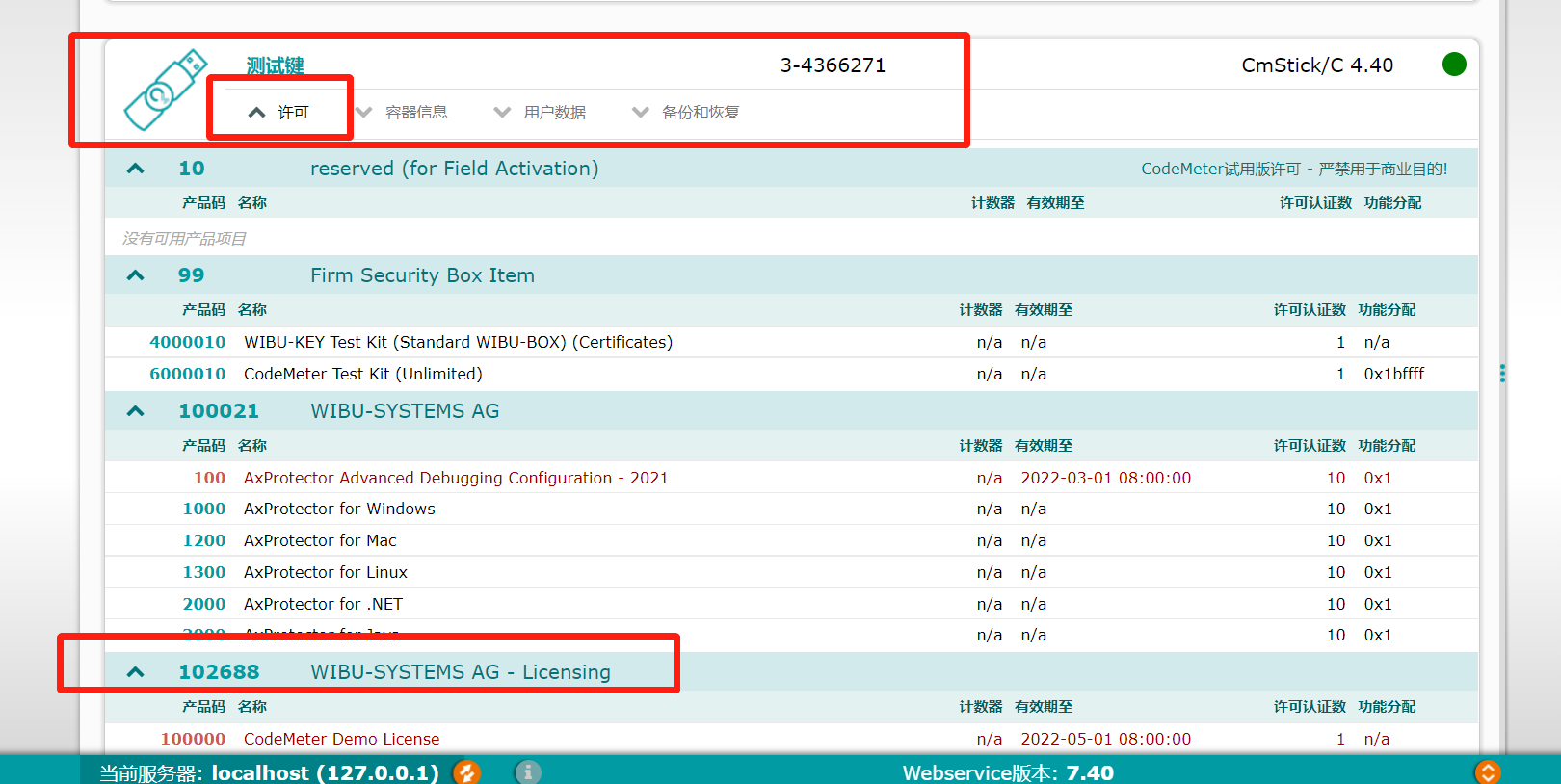Click Webservice版本 7.40 text
Viewport: 1561px width, 784px height.
(x=1008, y=772)
